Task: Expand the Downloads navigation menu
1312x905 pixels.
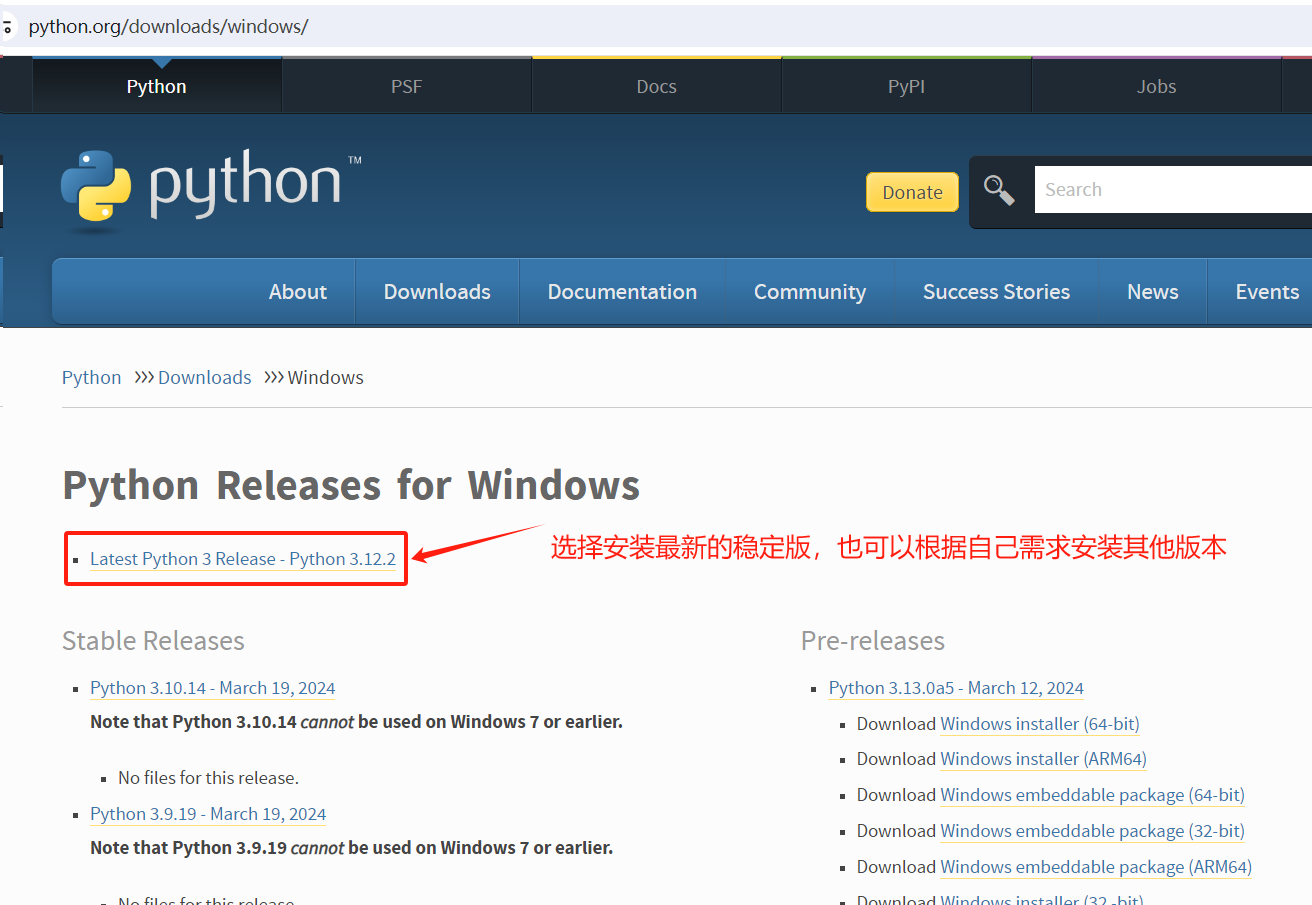Action: click(x=437, y=292)
